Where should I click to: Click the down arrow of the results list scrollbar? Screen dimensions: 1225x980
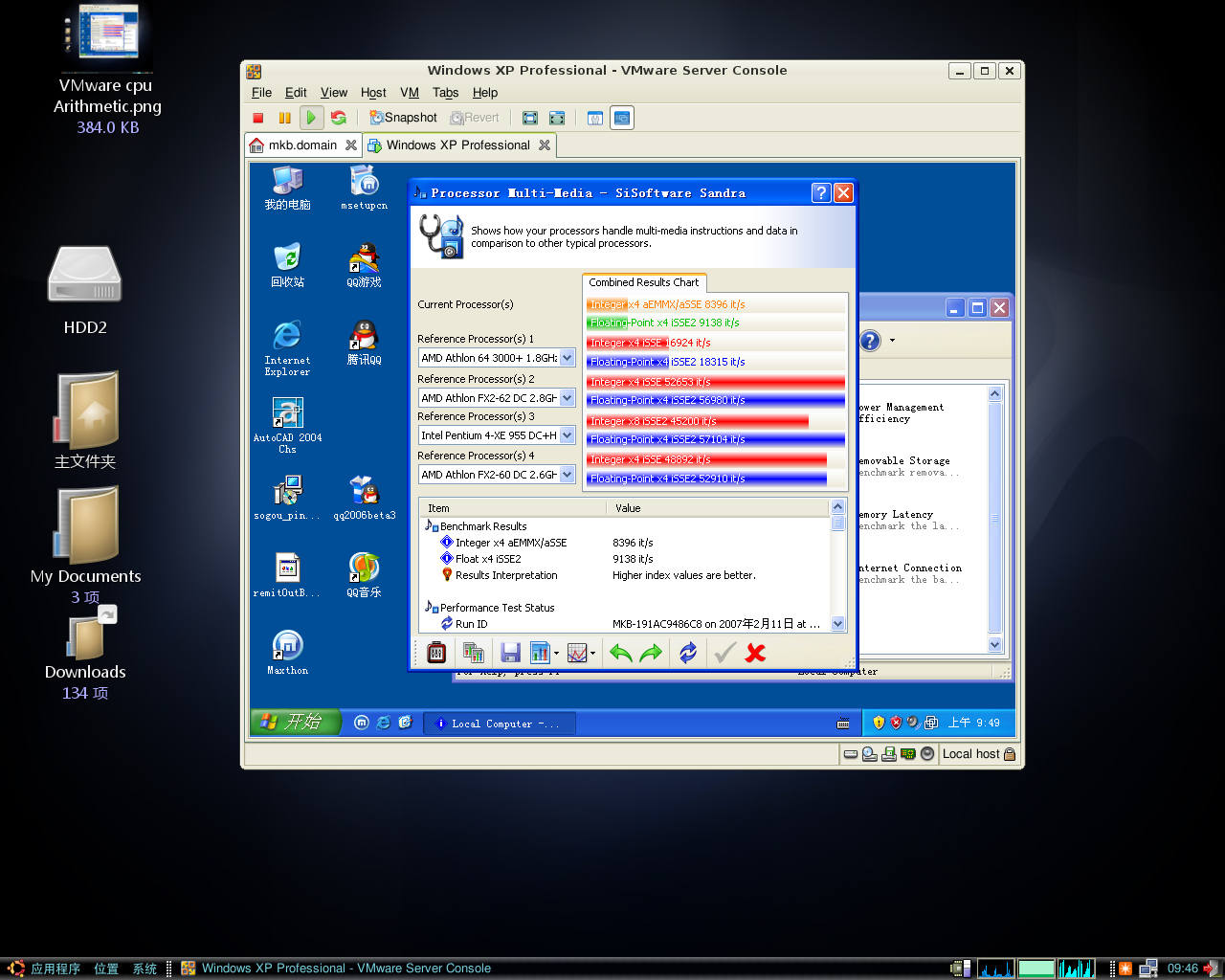click(838, 624)
